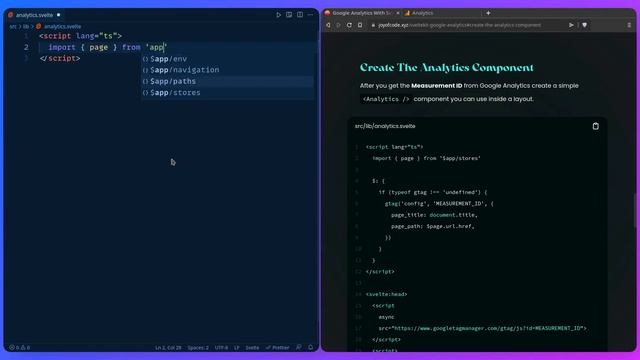The image size is (640, 360).
Task: Click the namespace icon beside $app/env
Action: click(145, 59)
